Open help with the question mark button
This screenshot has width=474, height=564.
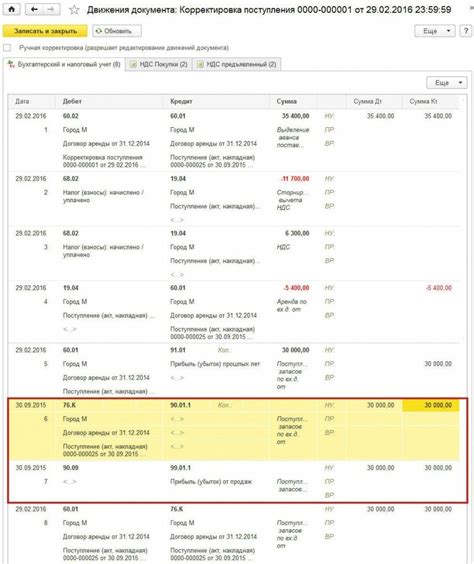click(466, 31)
